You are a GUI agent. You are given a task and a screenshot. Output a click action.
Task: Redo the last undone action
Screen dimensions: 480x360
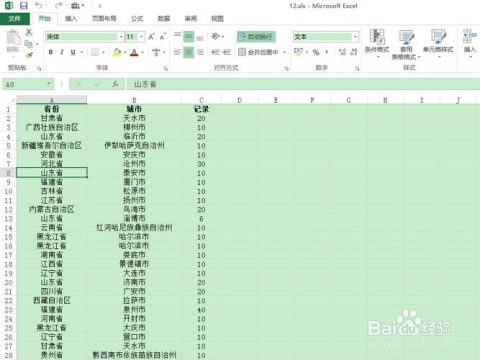pyautogui.click(x=58, y=6)
